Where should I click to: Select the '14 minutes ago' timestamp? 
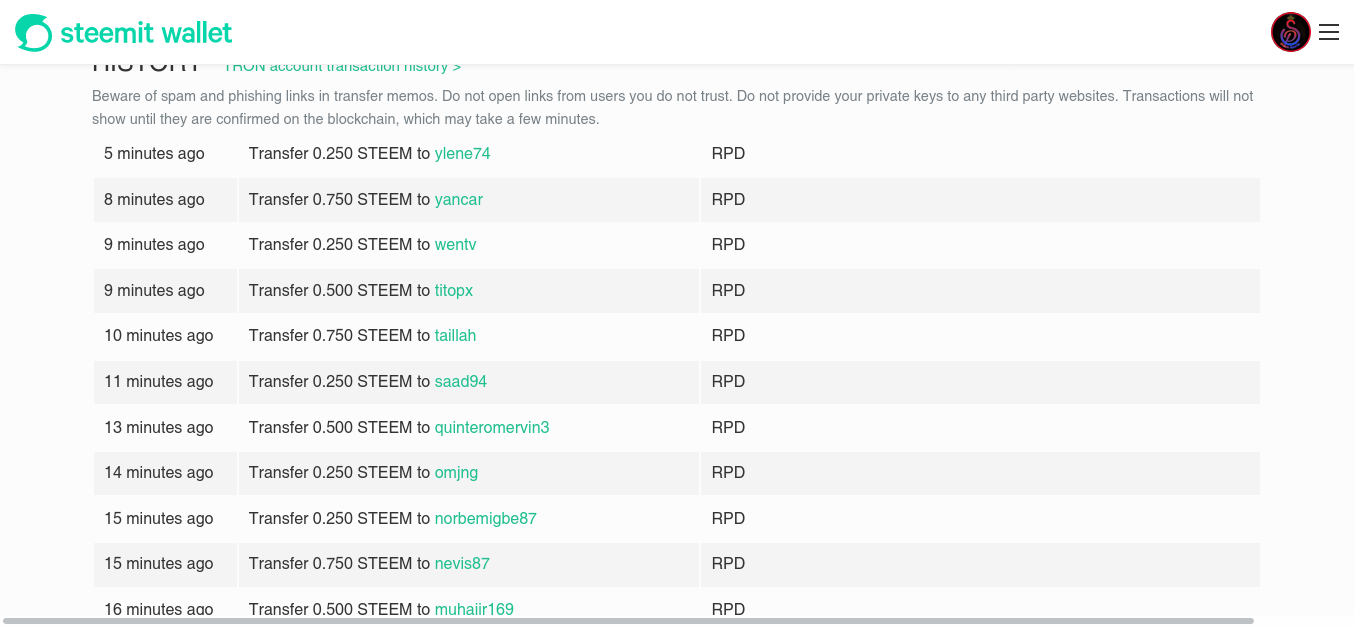(x=159, y=473)
